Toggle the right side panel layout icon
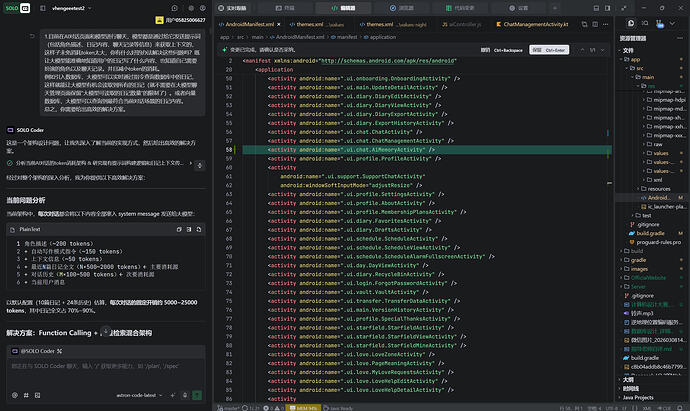The height and width of the screenshot is (411, 690). (x=608, y=8)
